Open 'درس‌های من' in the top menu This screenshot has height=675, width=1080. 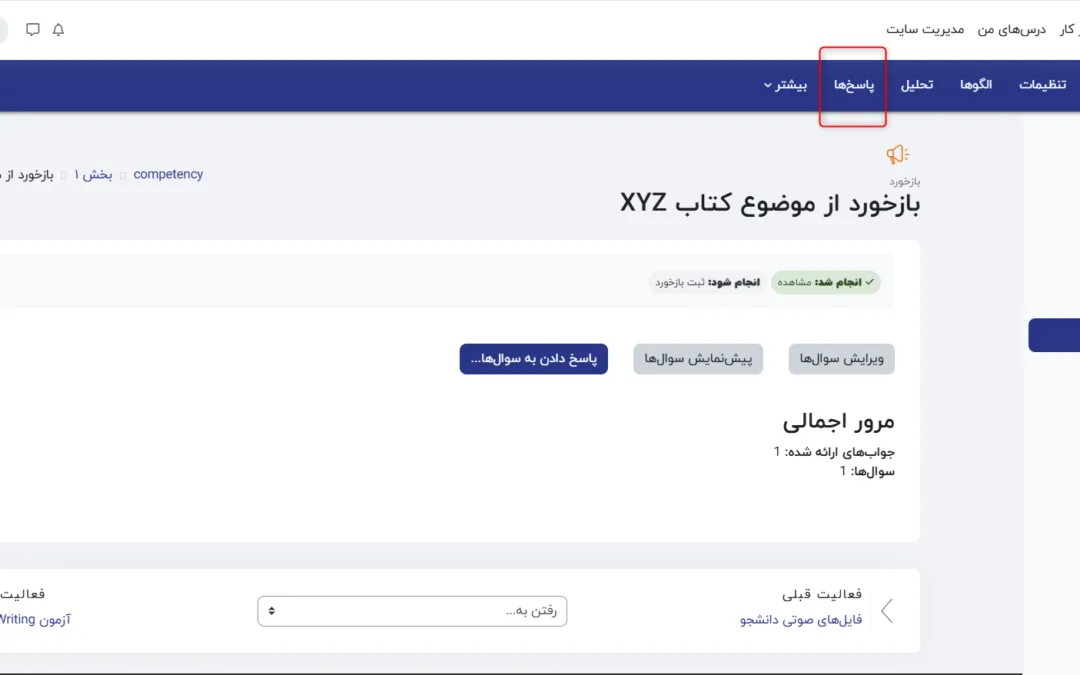[x=1011, y=30]
